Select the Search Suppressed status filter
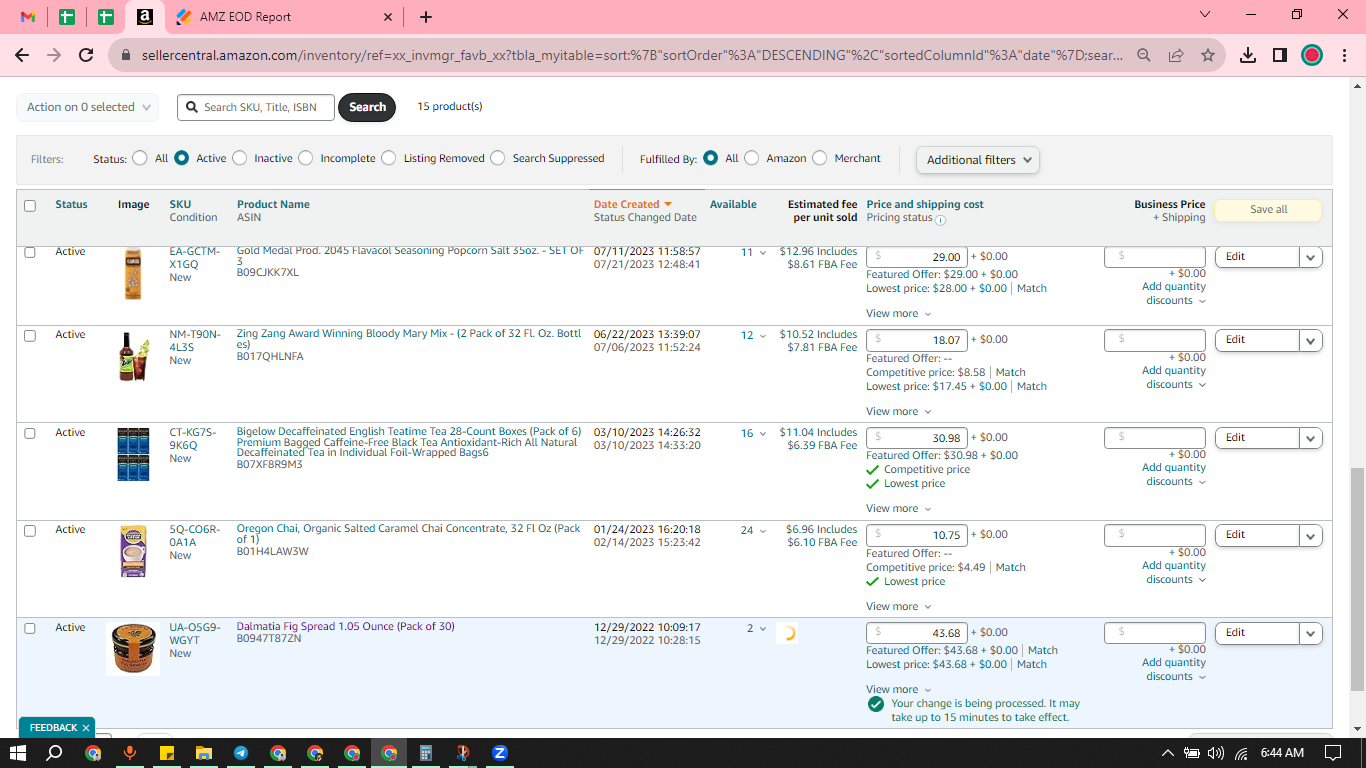Viewport: 1366px width, 768px height. (x=498, y=158)
